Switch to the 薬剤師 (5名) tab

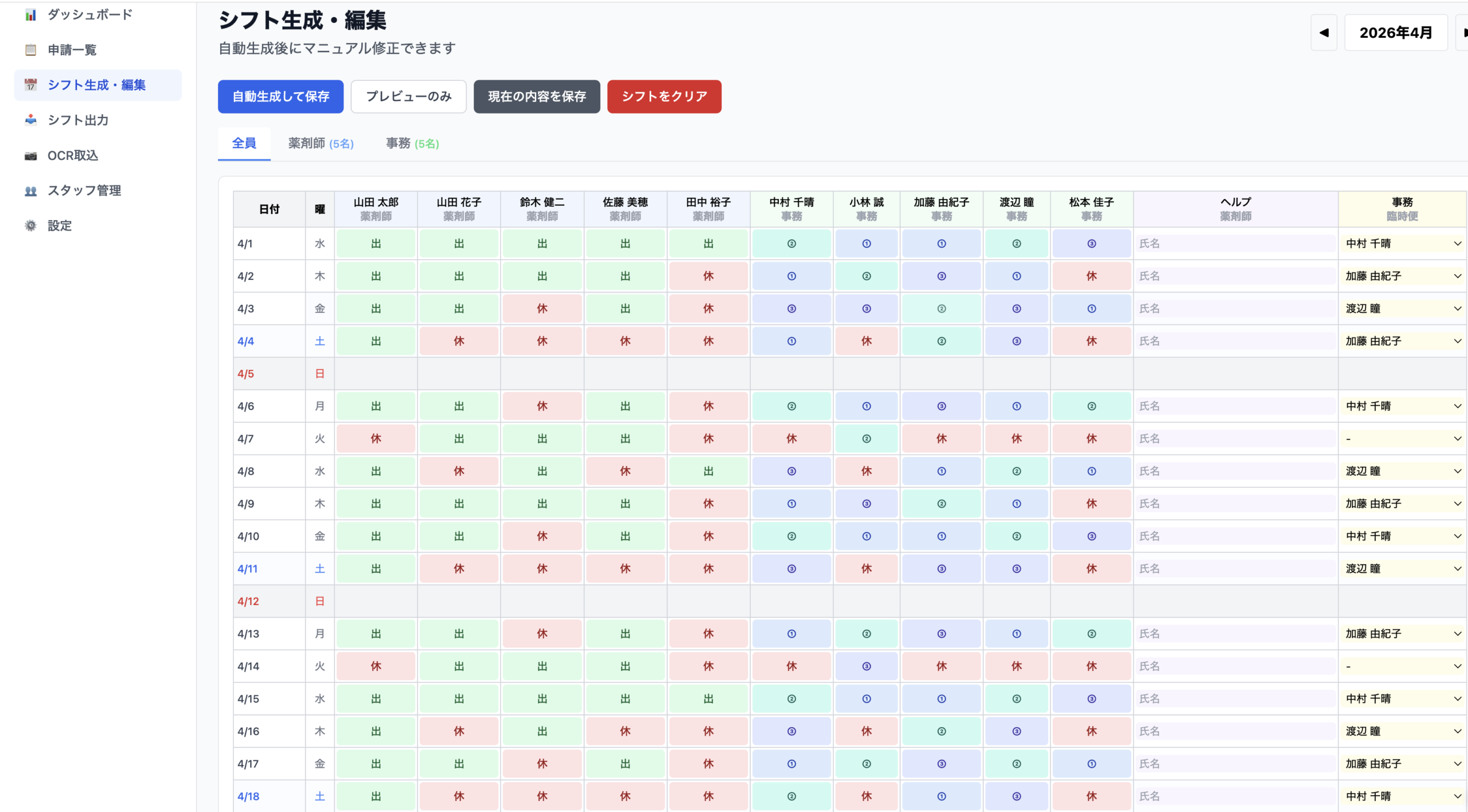pos(321,143)
